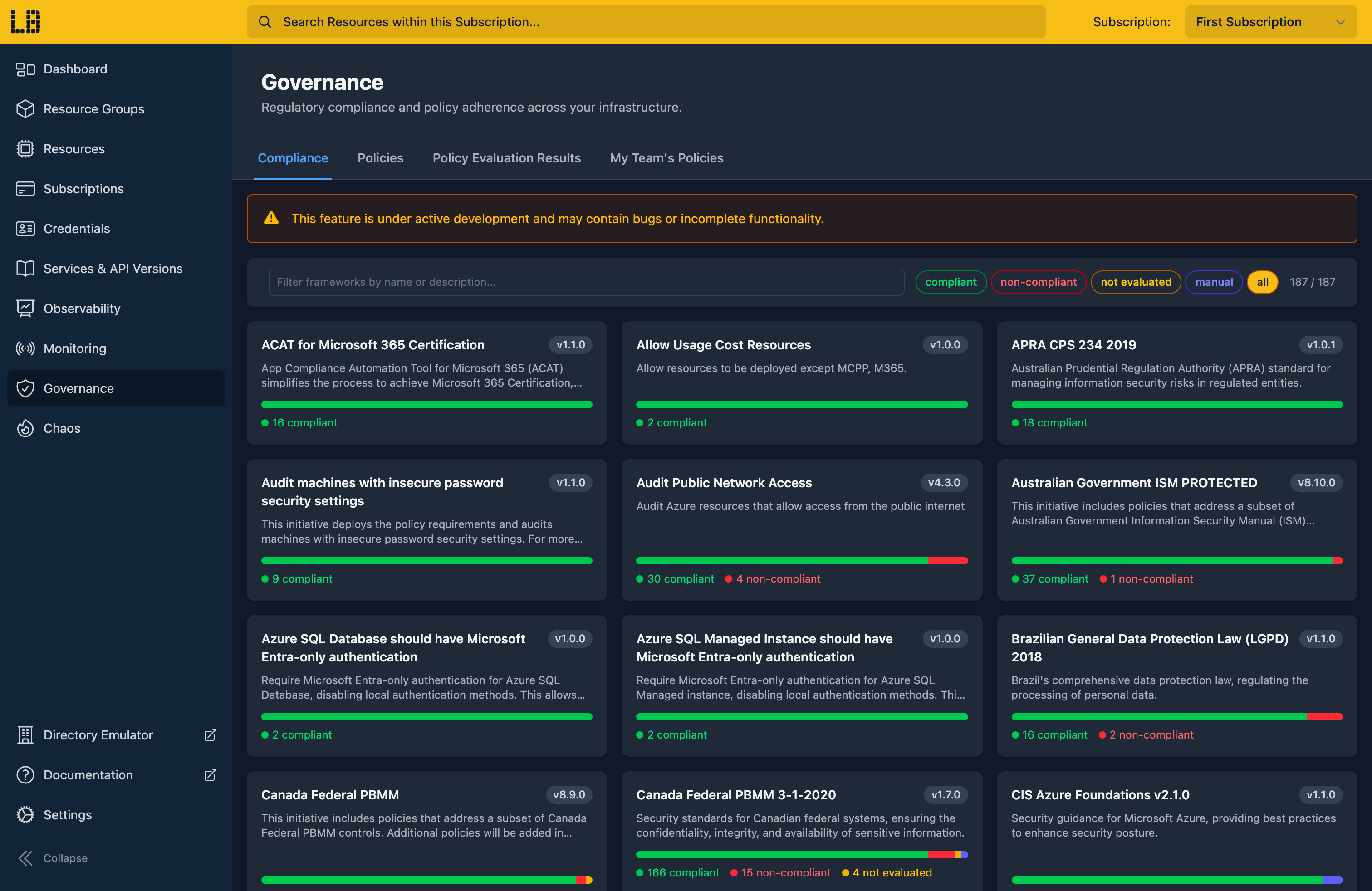Switch to My Team's Policies tab
The image size is (1372, 891).
point(666,158)
